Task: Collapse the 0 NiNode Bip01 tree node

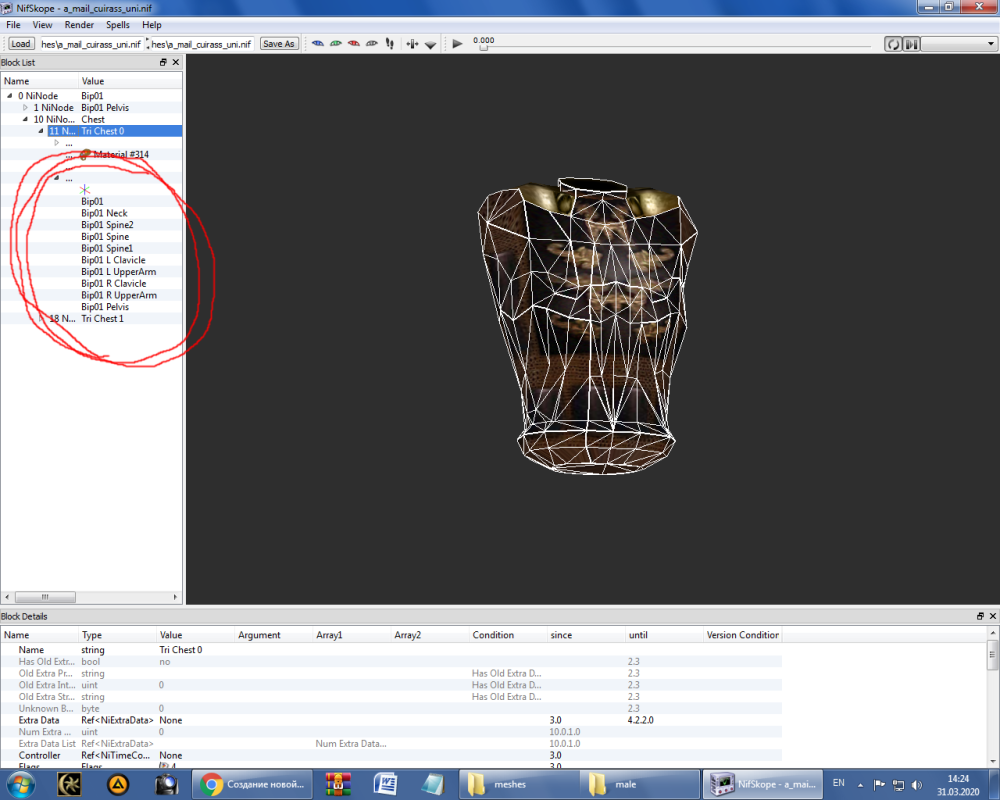Action: coord(10,96)
